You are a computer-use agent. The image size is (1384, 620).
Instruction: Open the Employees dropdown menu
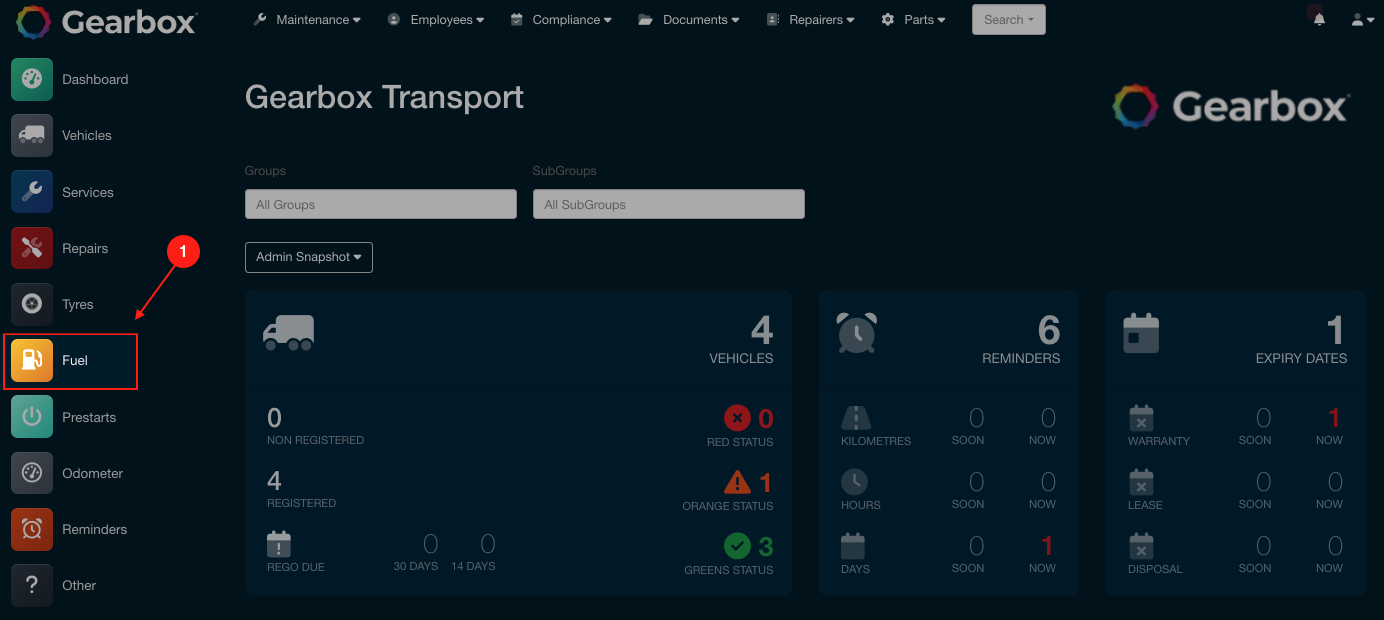click(x=435, y=19)
